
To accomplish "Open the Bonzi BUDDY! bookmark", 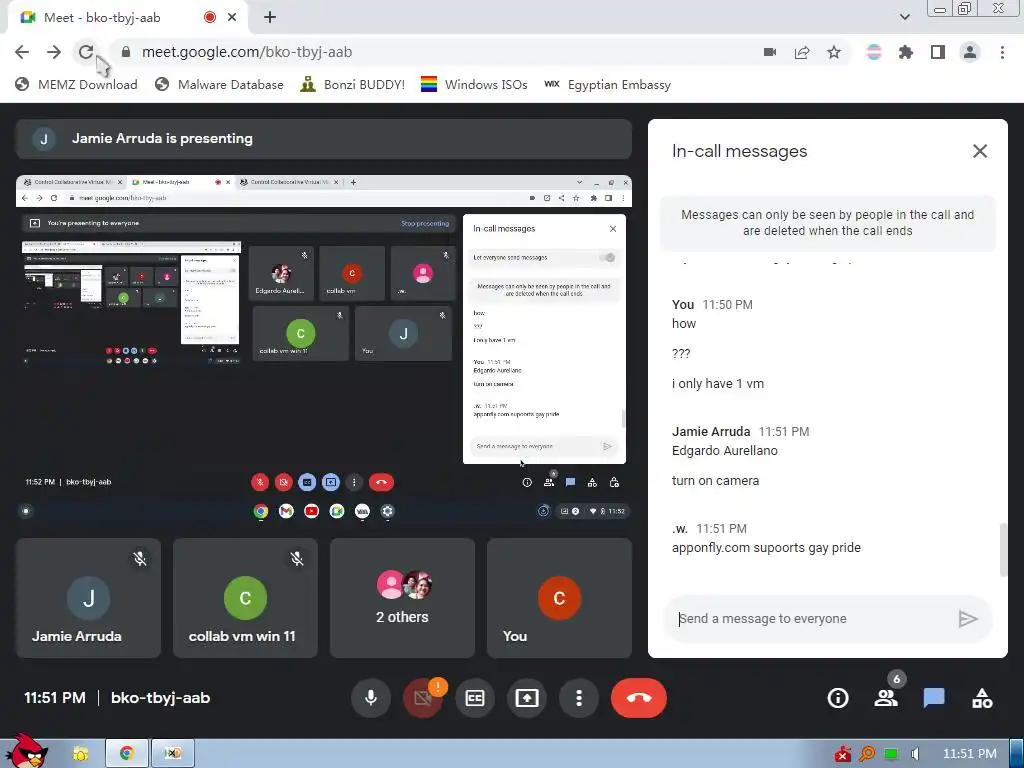I will click(353, 84).
